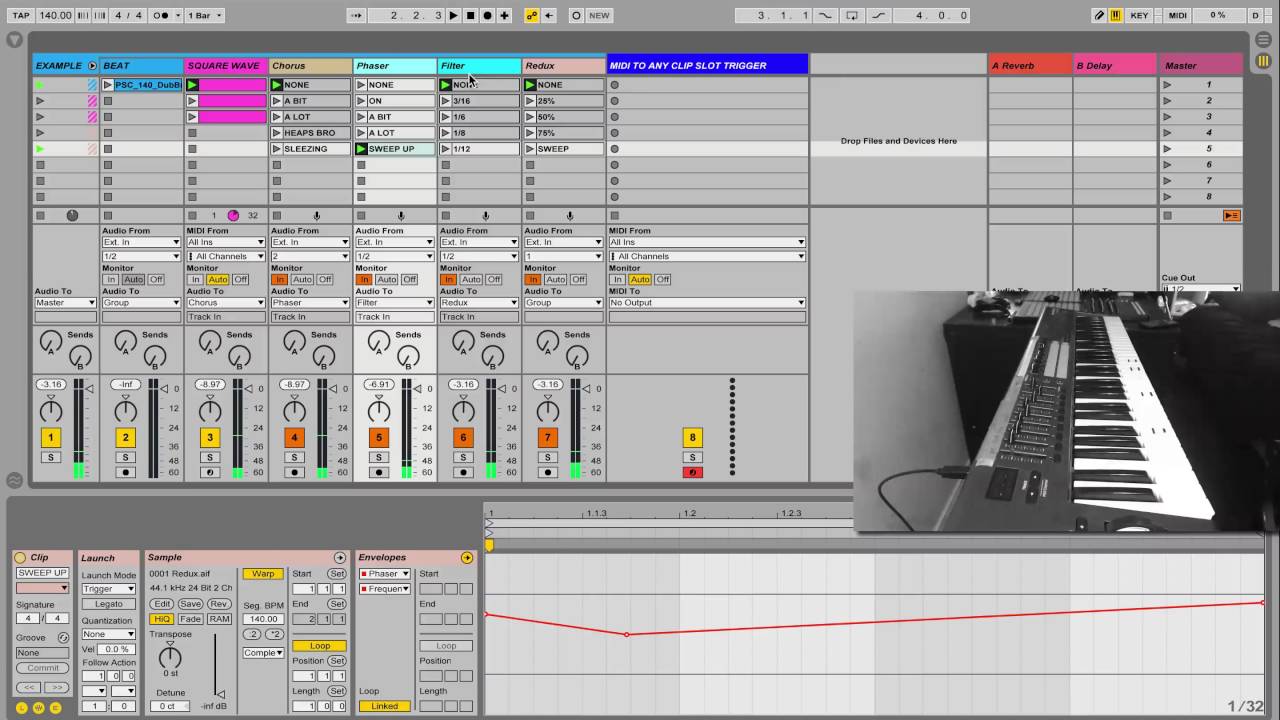Click the tempo field showing 140.00
Viewport: 1280px width, 720px height.
[x=55, y=15]
